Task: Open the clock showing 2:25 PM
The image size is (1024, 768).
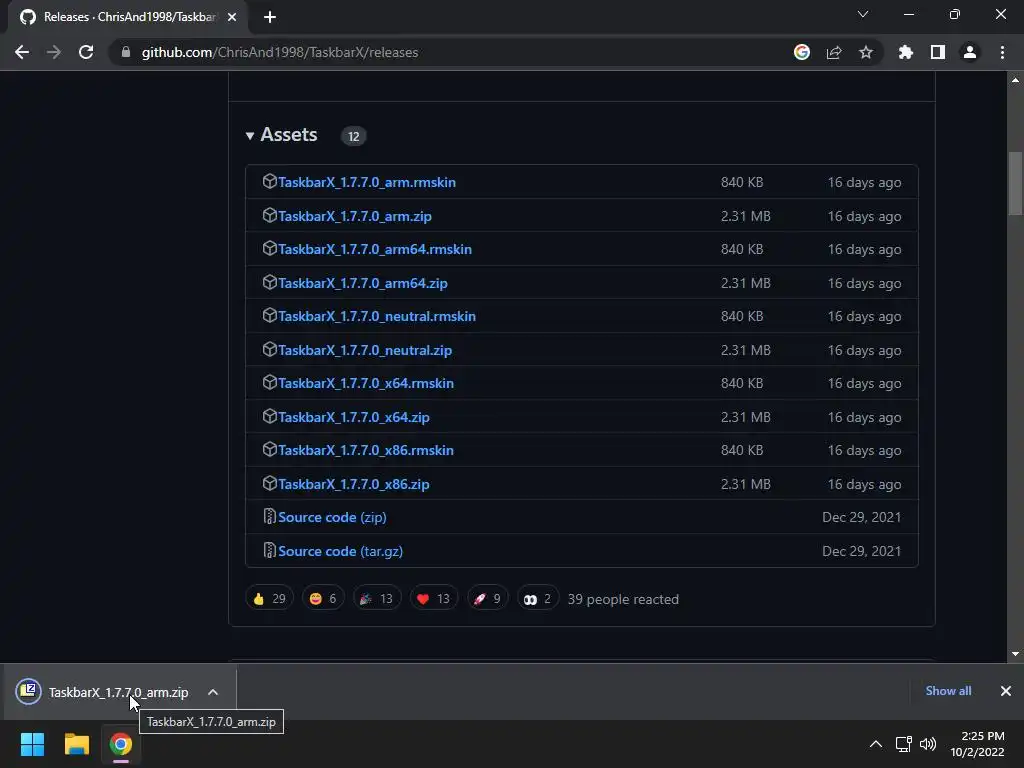Action: (978, 744)
